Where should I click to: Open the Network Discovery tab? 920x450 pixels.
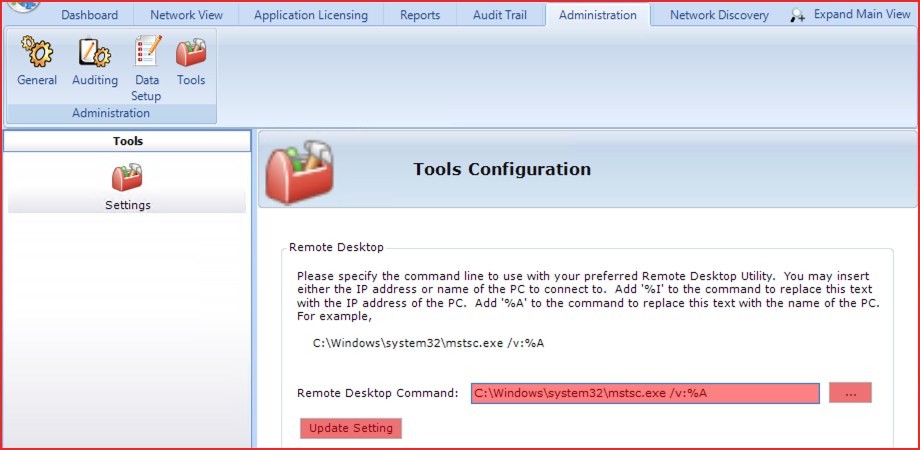[x=719, y=15]
